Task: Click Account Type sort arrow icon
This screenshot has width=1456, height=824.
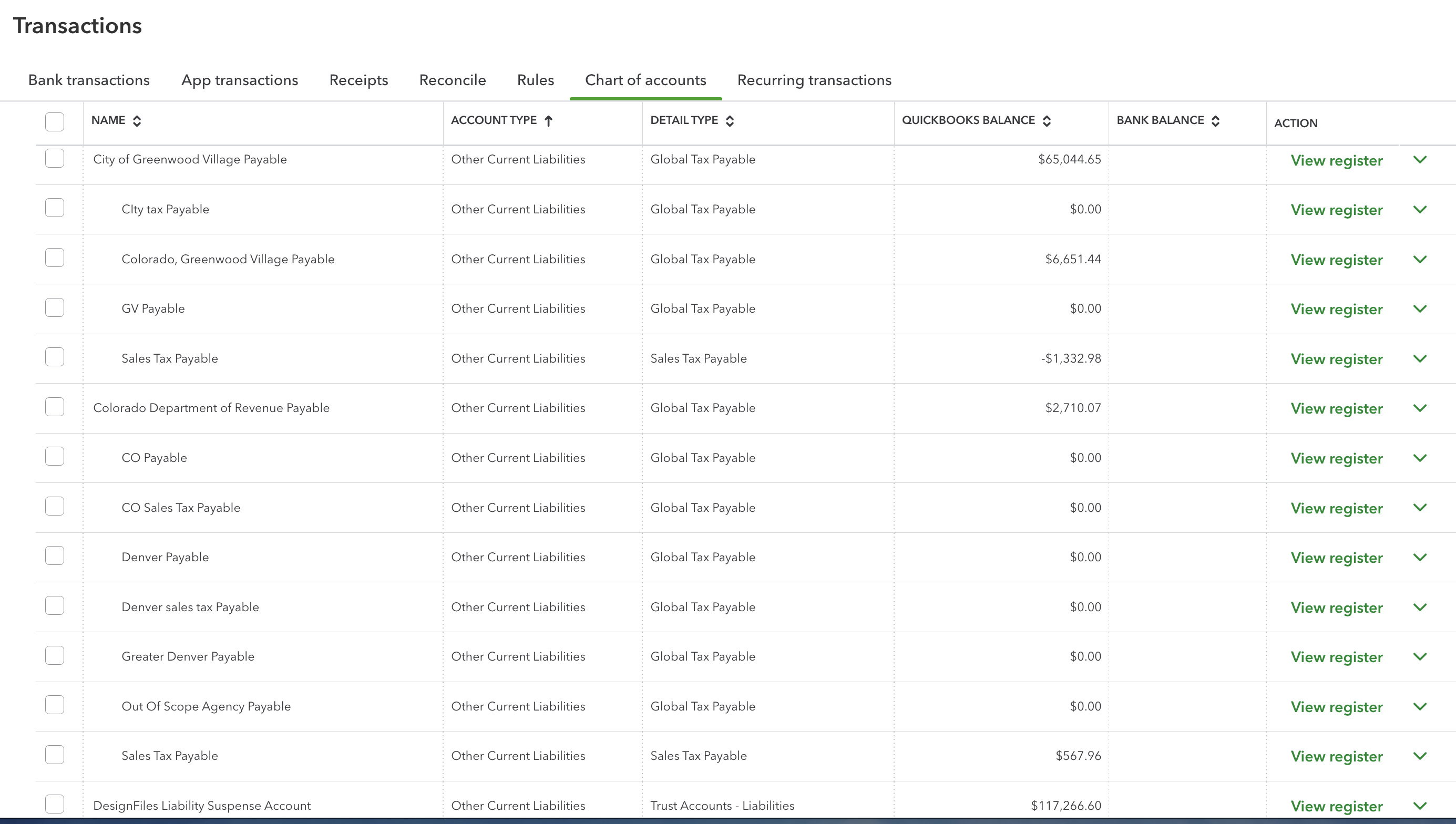Action: click(x=548, y=120)
